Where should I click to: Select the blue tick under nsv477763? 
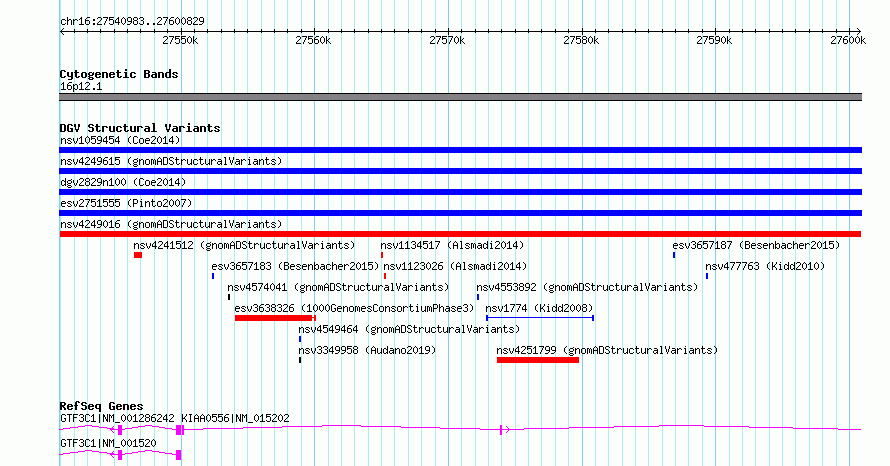(707, 276)
